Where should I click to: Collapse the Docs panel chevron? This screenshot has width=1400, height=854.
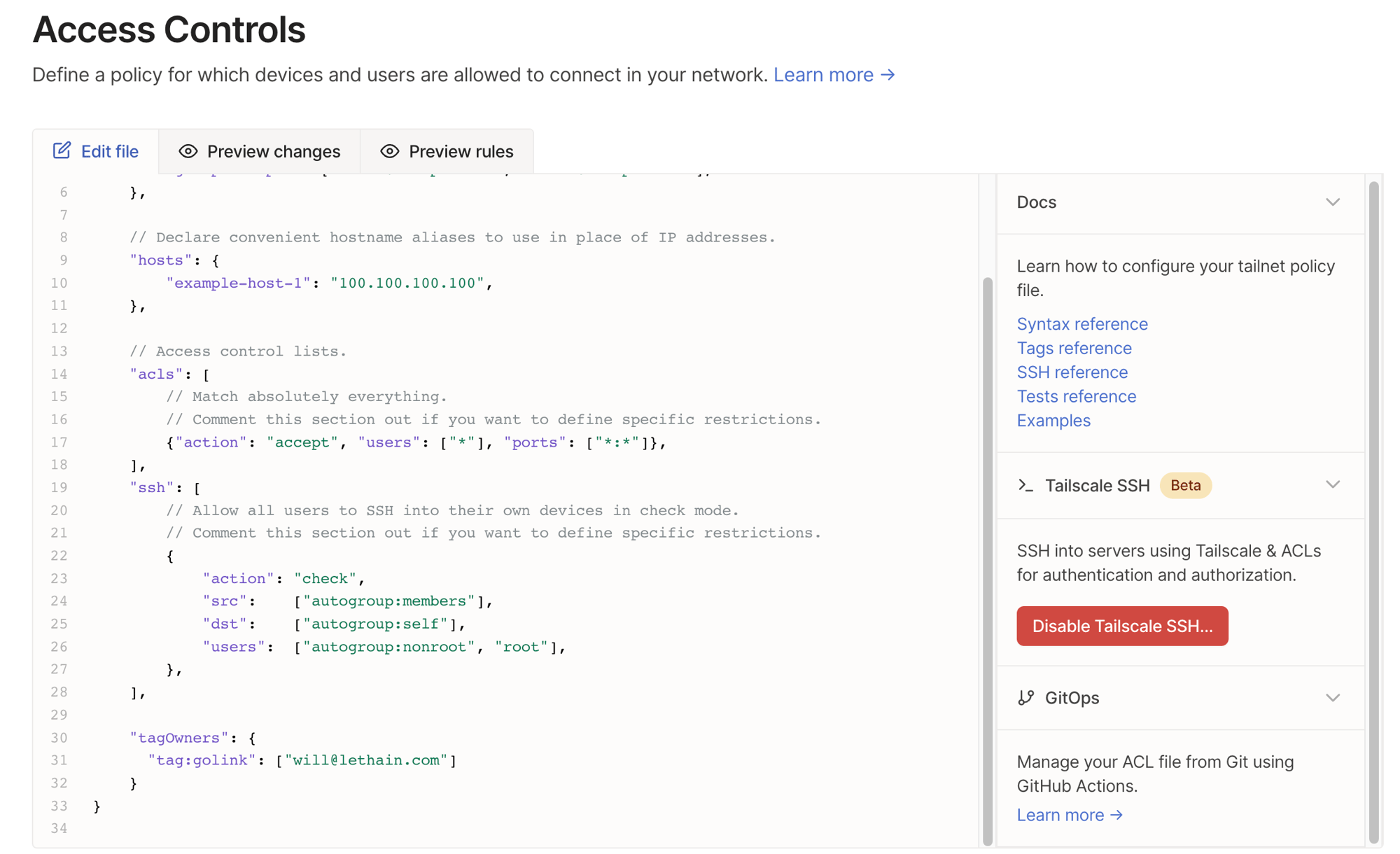pyautogui.click(x=1333, y=202)
